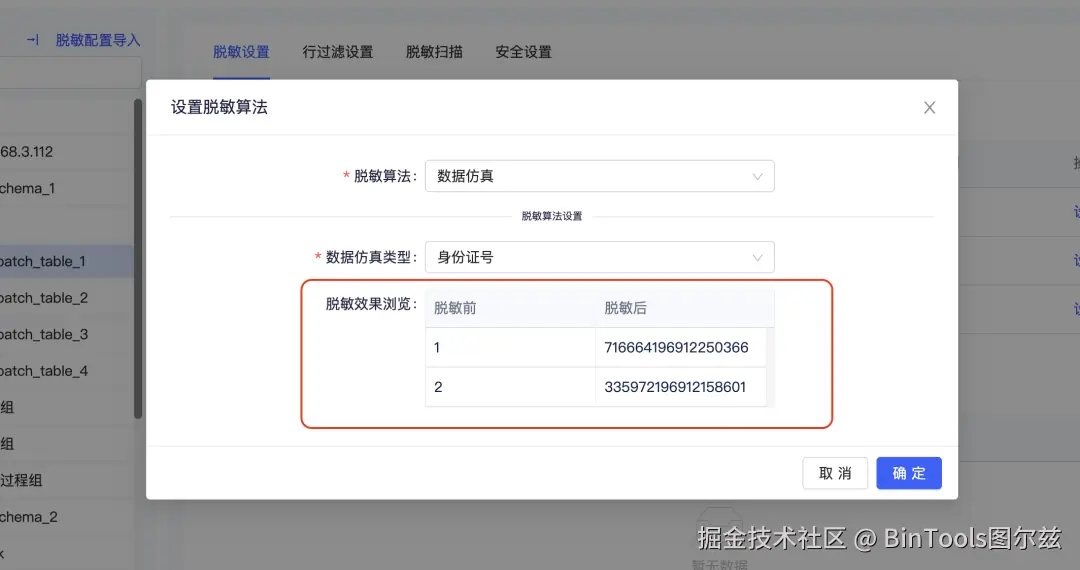Click the 脱敏前 column header
Viewport: 1080px width, 570px height.
click(x=510, y=308)
